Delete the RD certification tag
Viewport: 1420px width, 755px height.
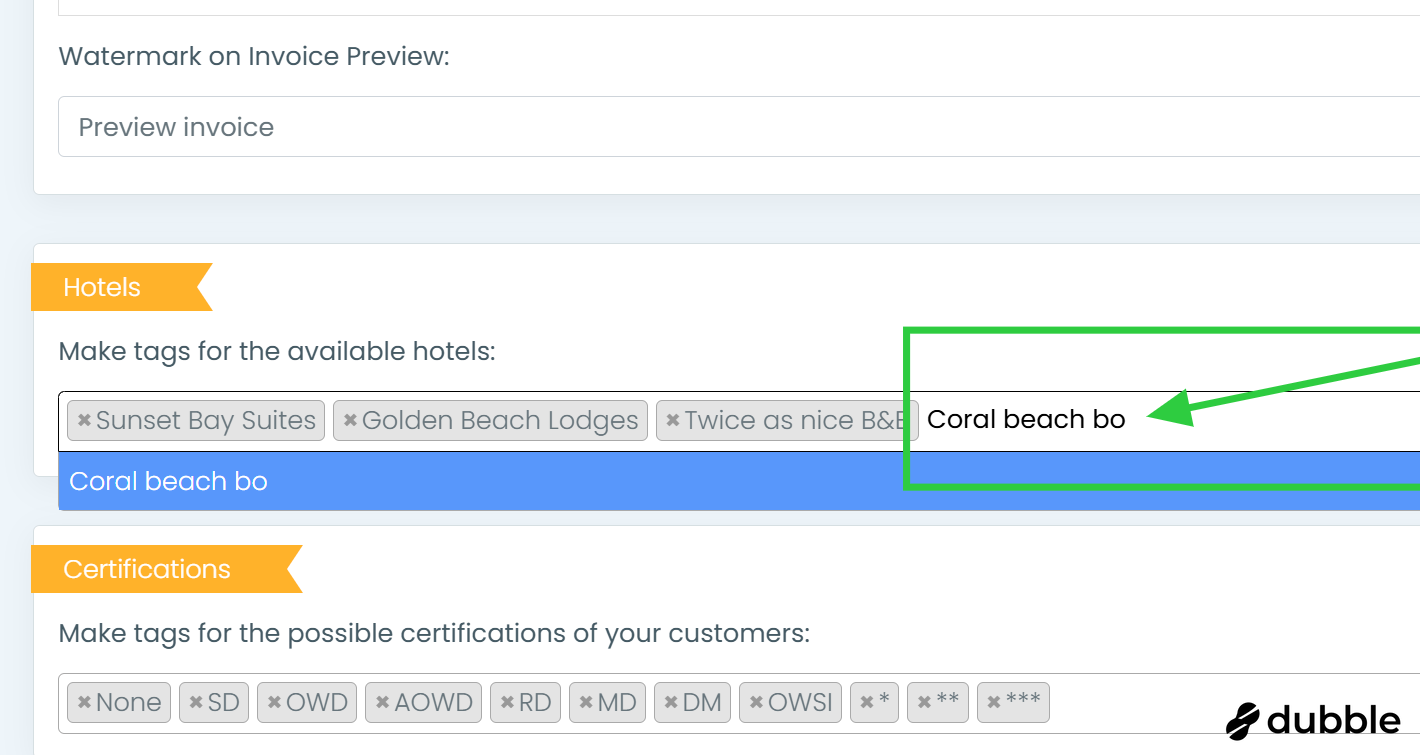pos(508,703)
